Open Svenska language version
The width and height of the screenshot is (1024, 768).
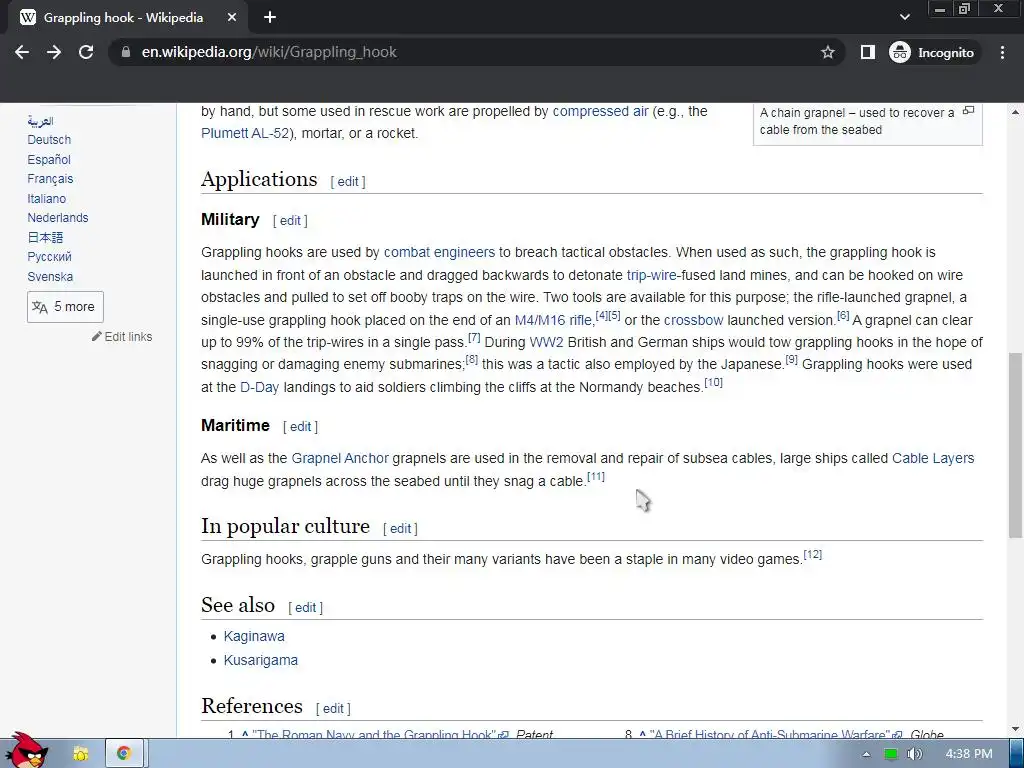point(50,277)
